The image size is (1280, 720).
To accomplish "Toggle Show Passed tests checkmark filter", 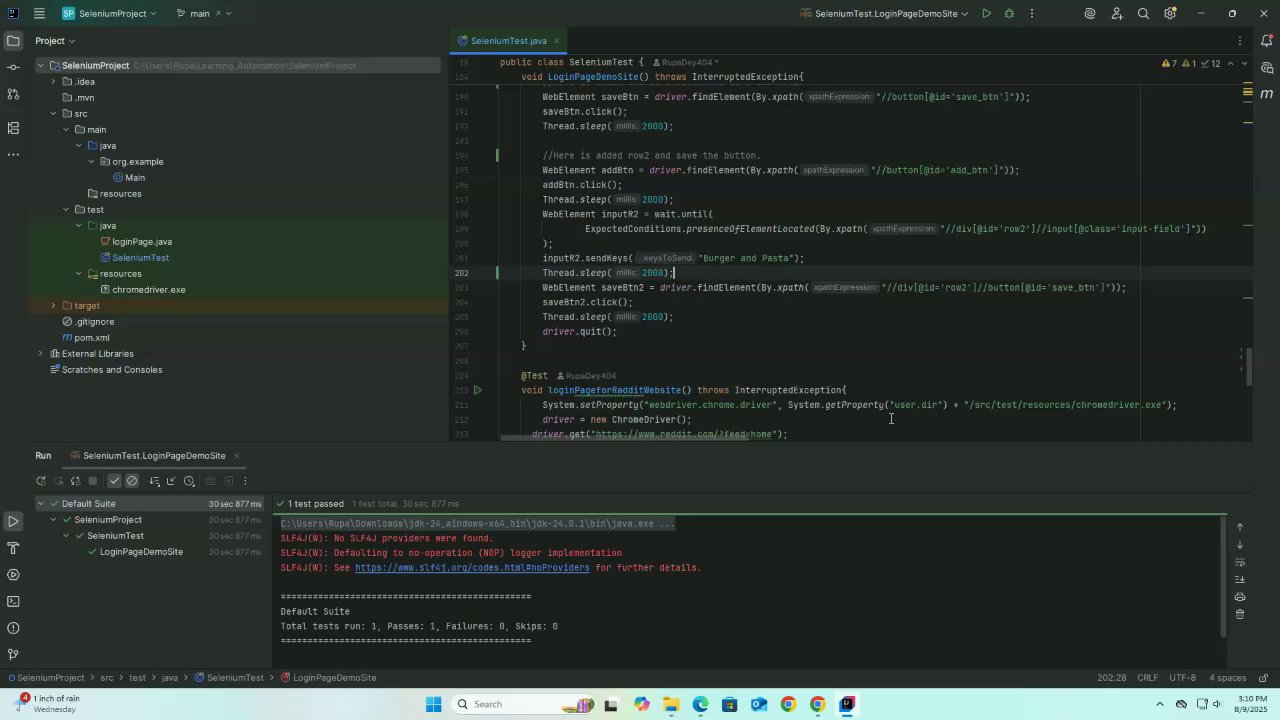I will [114, 481].
